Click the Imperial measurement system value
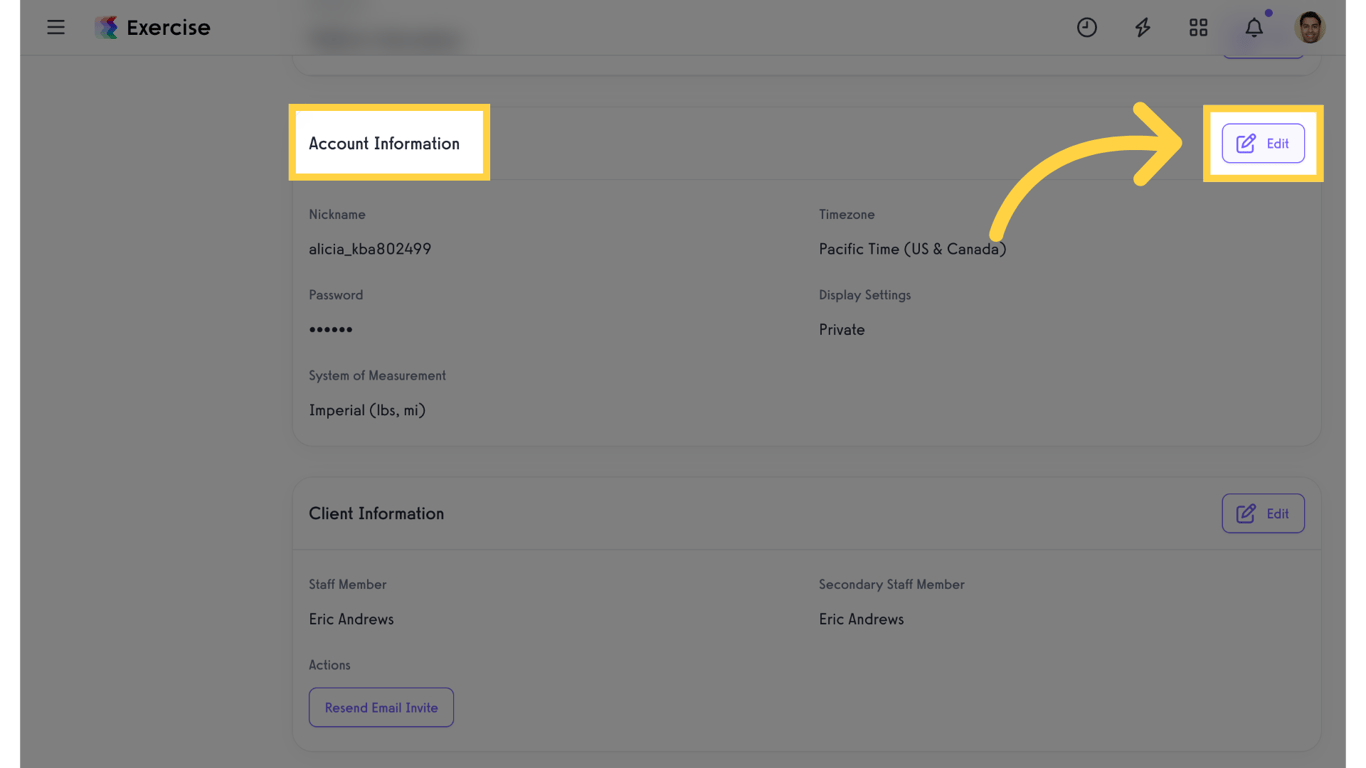The width and height of the screenshot is (1366, 768). (367, 410)
